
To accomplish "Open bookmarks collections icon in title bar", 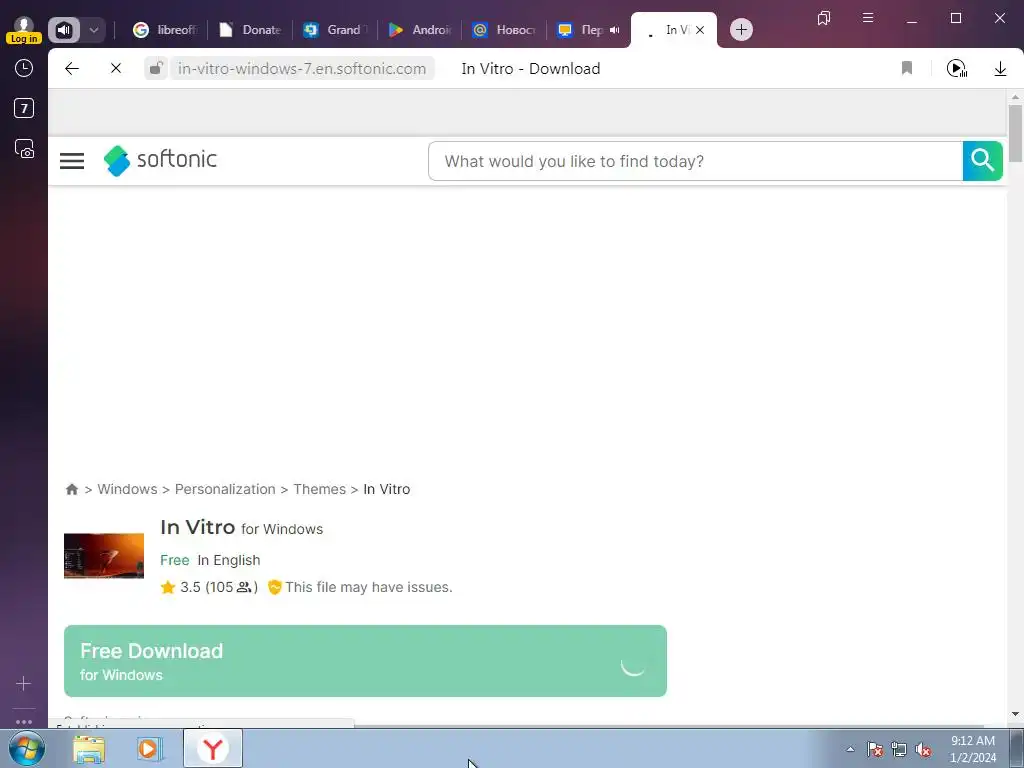I will [x=824, y=18].
